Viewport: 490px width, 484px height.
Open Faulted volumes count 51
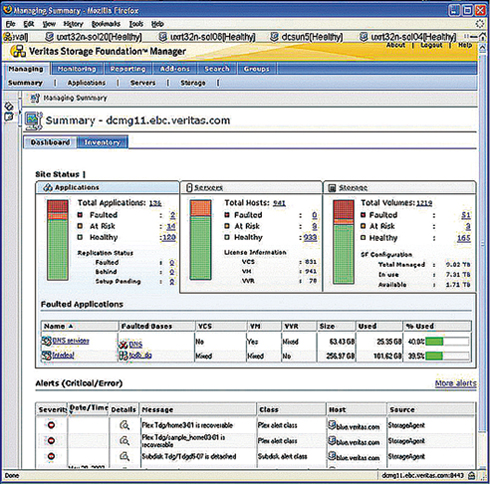pyautogui.click(x=466, y=215)
